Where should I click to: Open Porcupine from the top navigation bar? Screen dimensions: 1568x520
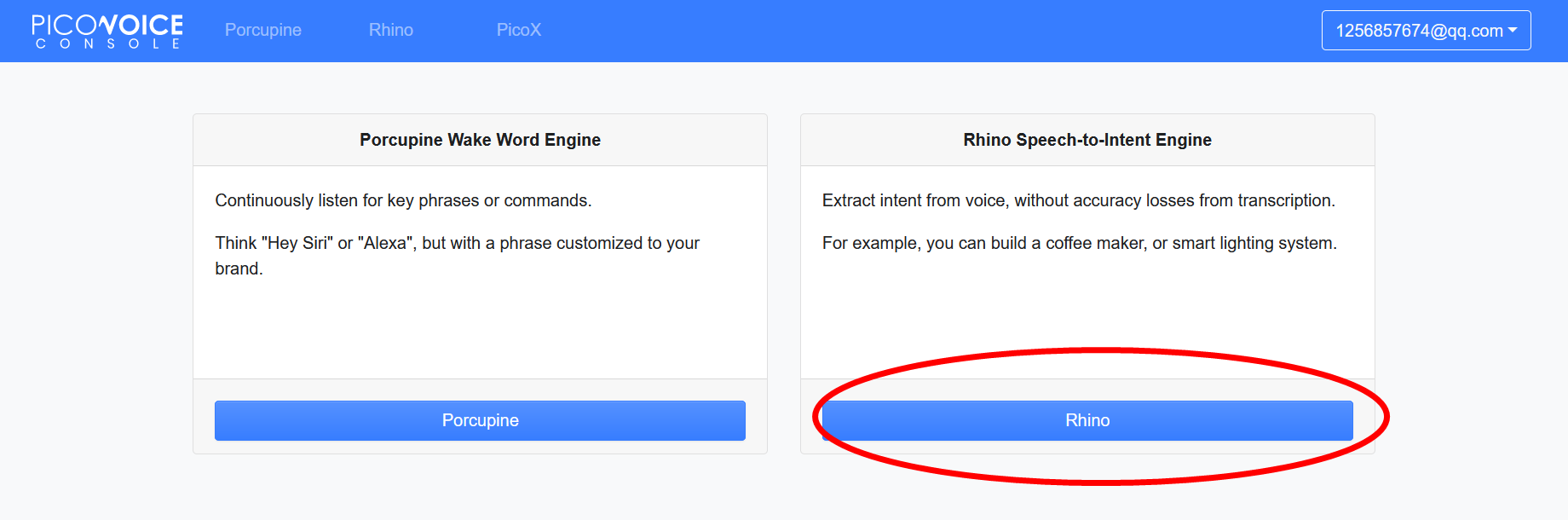pos(262,30)
